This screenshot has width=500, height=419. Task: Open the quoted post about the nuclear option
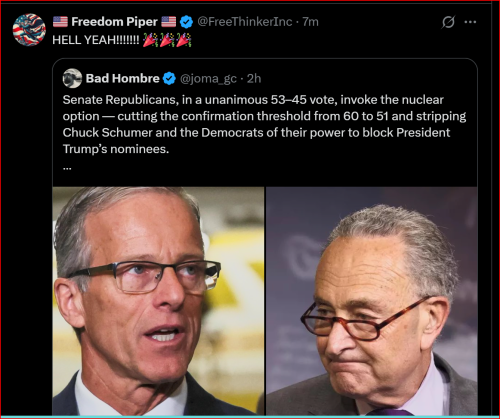tap(264, 124)
